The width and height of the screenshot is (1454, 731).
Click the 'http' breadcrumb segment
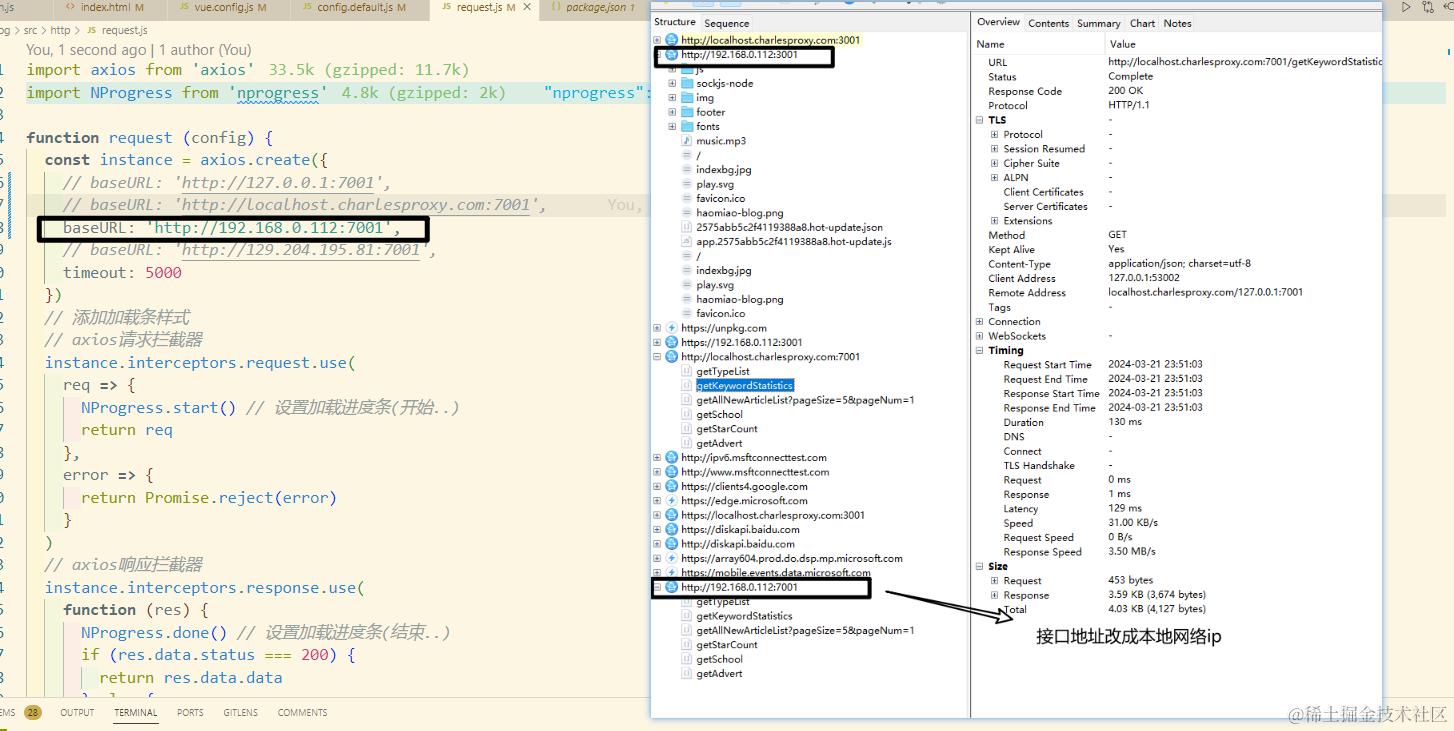coord(60,31)
